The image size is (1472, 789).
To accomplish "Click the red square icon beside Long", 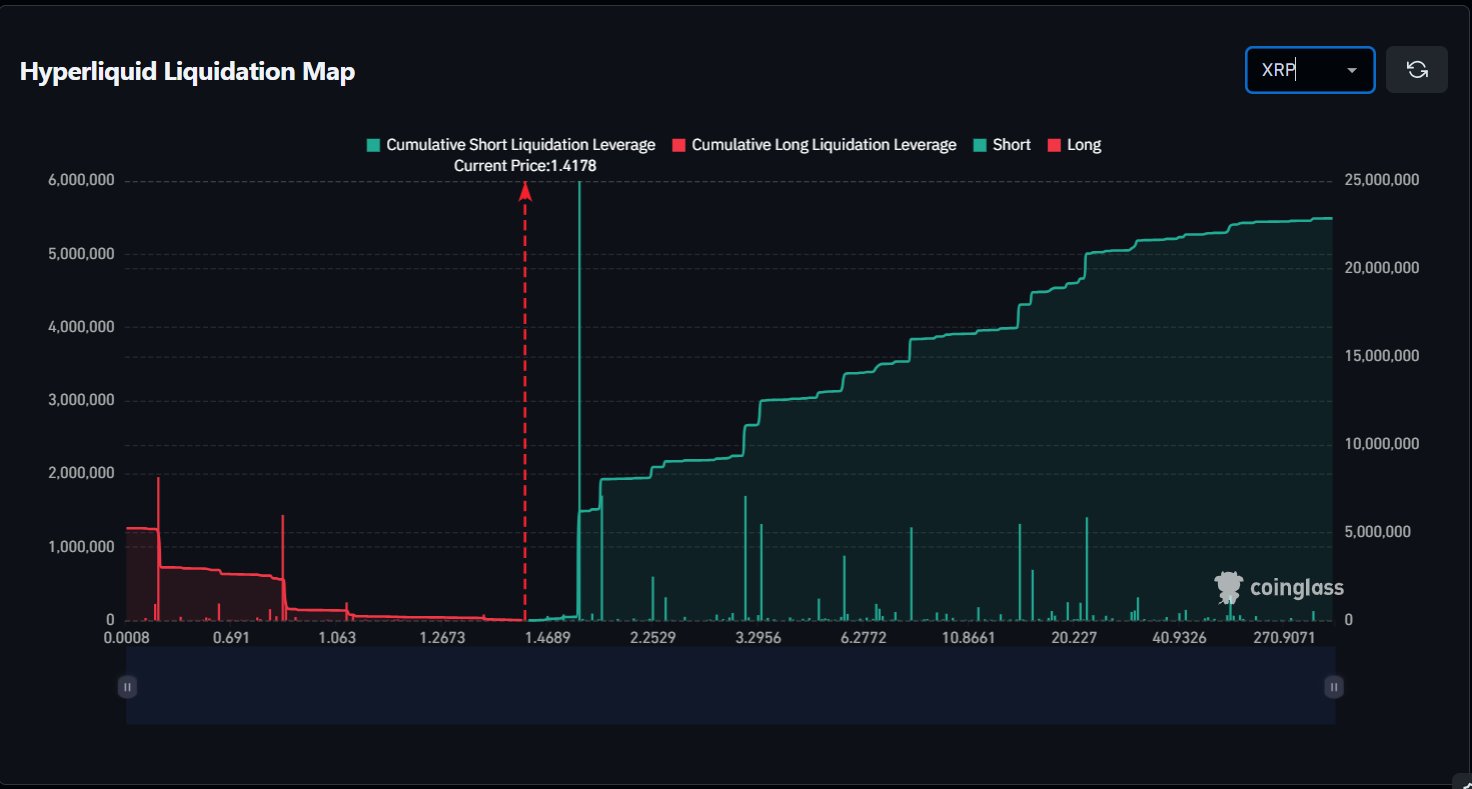I will [1054, 145].
